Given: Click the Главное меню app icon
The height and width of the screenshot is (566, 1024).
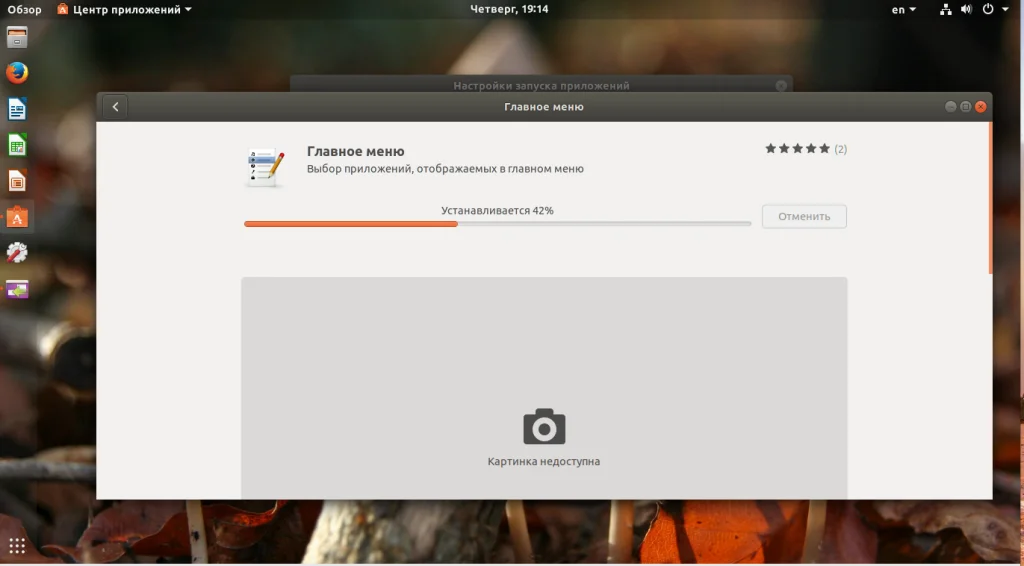Looking at the screenshot, I should click(265, 168).
